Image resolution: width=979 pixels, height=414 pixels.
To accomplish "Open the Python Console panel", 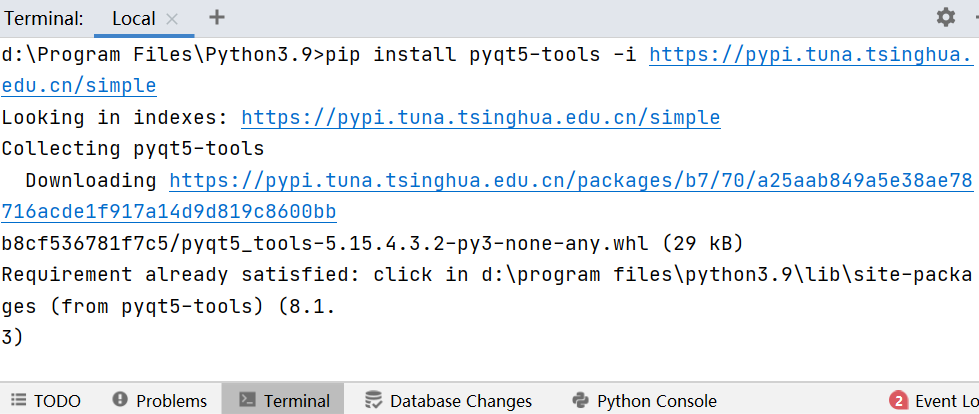I will click(x=645, y=400).
